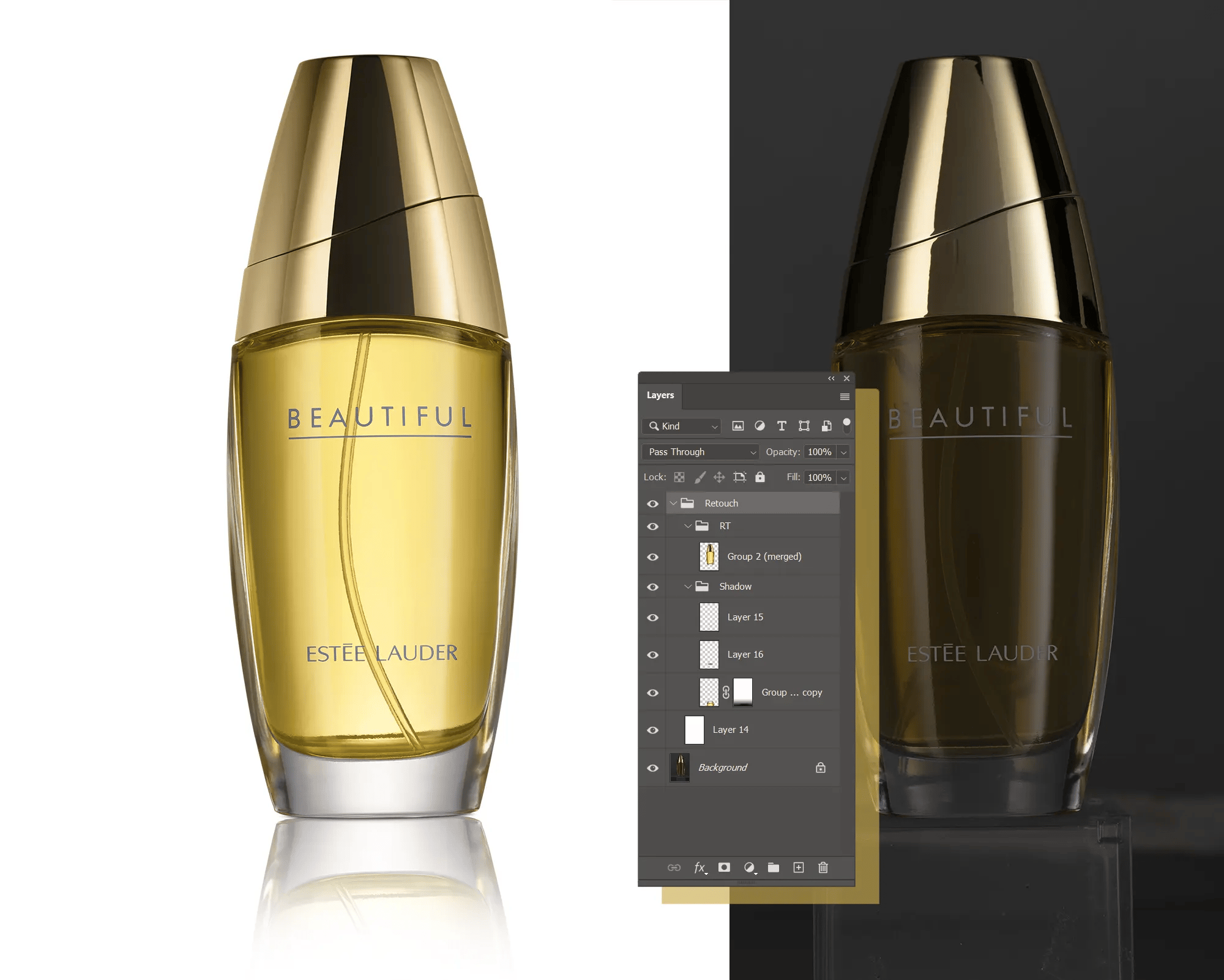The image size is (1224, 980).
Task: Click the RT group folder icon
Action: coord(702,525)
